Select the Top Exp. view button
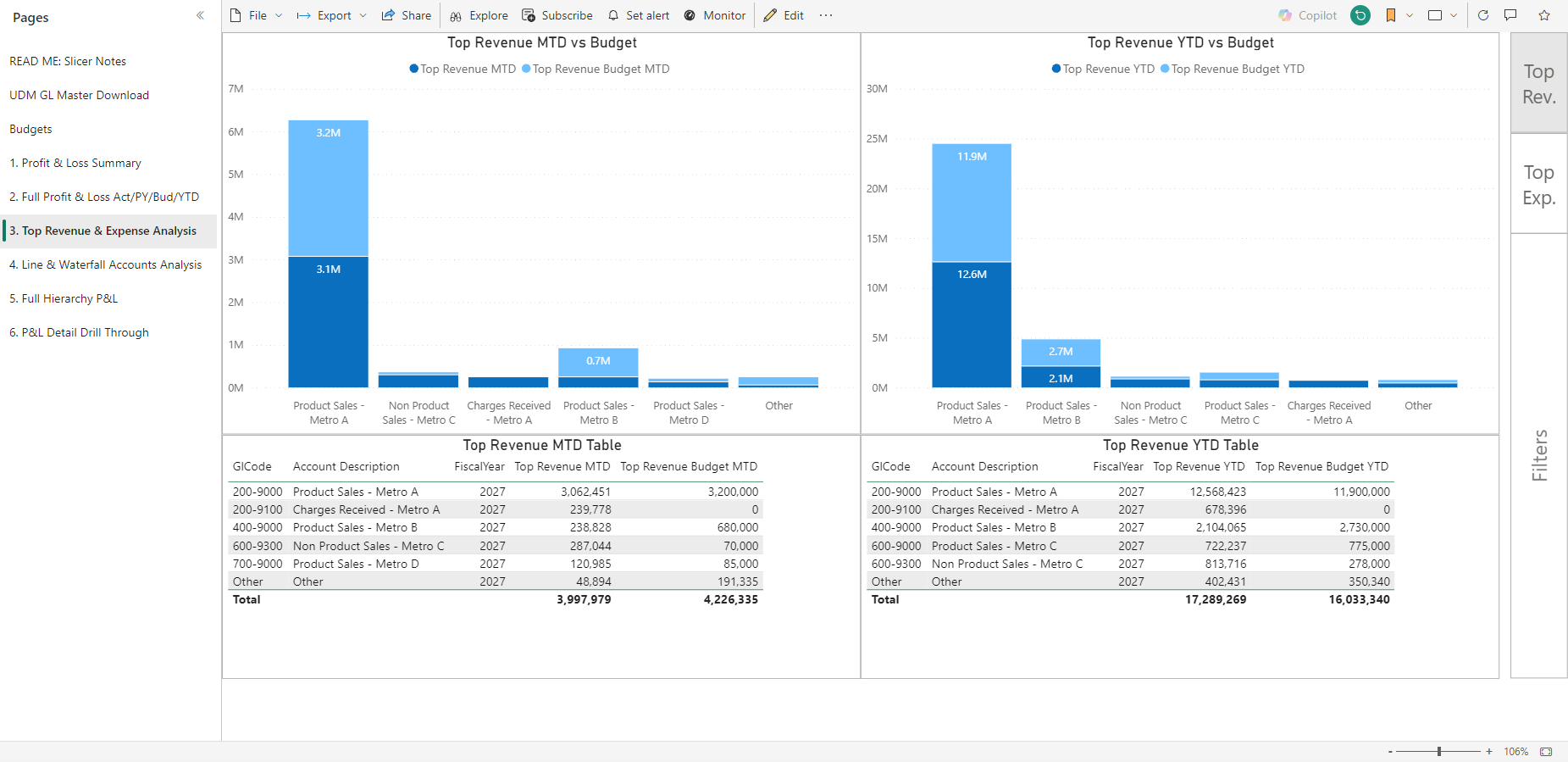 (1538, 184)
